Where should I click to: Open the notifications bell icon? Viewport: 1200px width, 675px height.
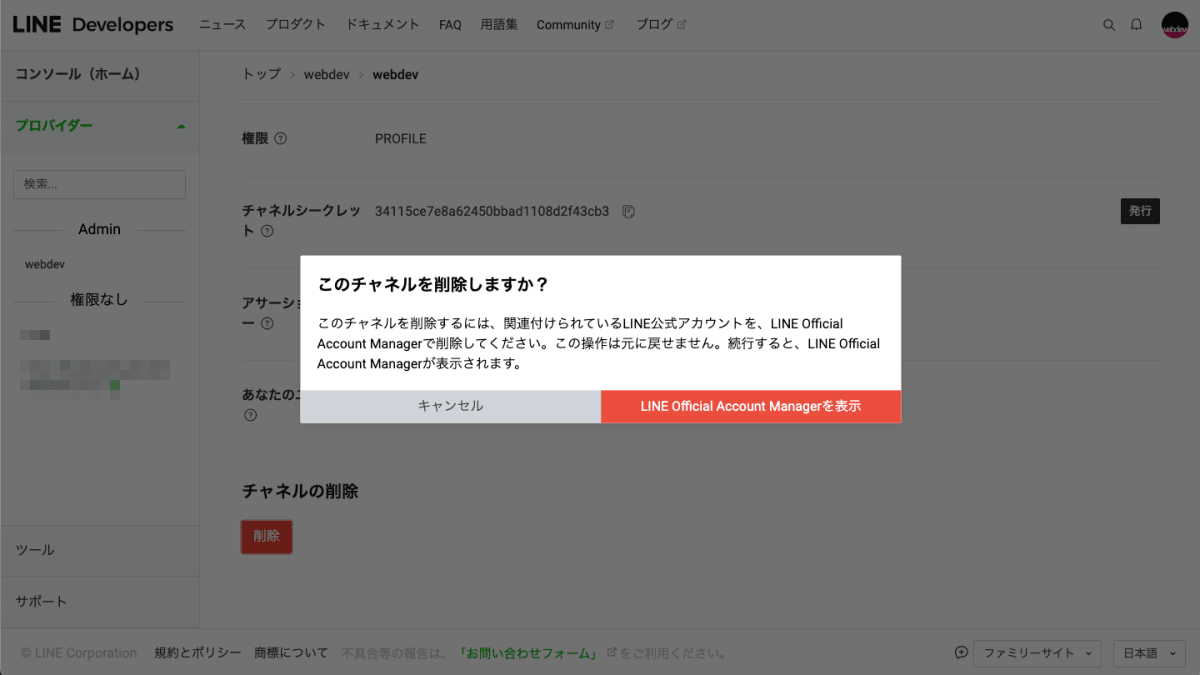(1136, 25)
